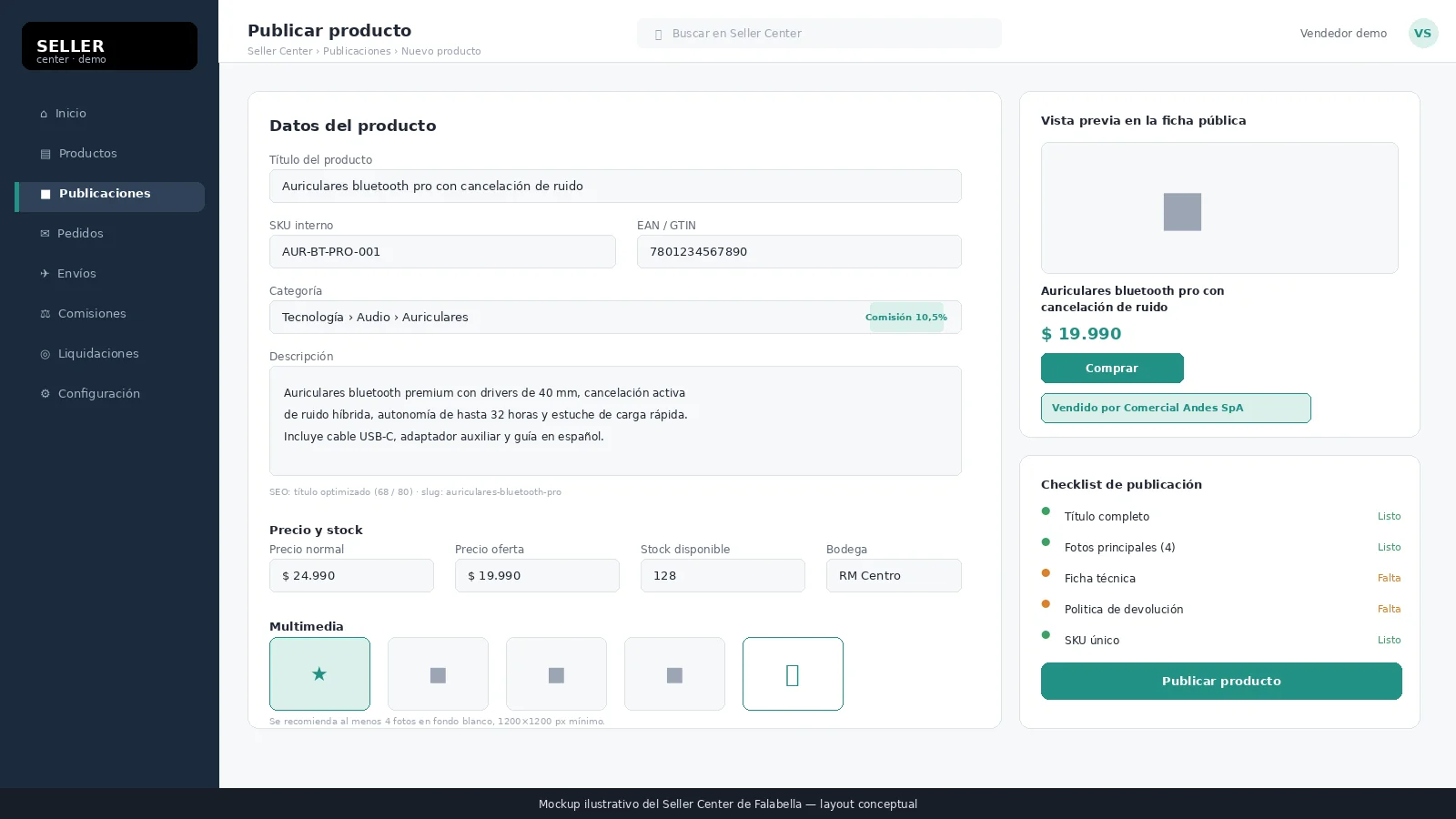Open Productos section

109,154
